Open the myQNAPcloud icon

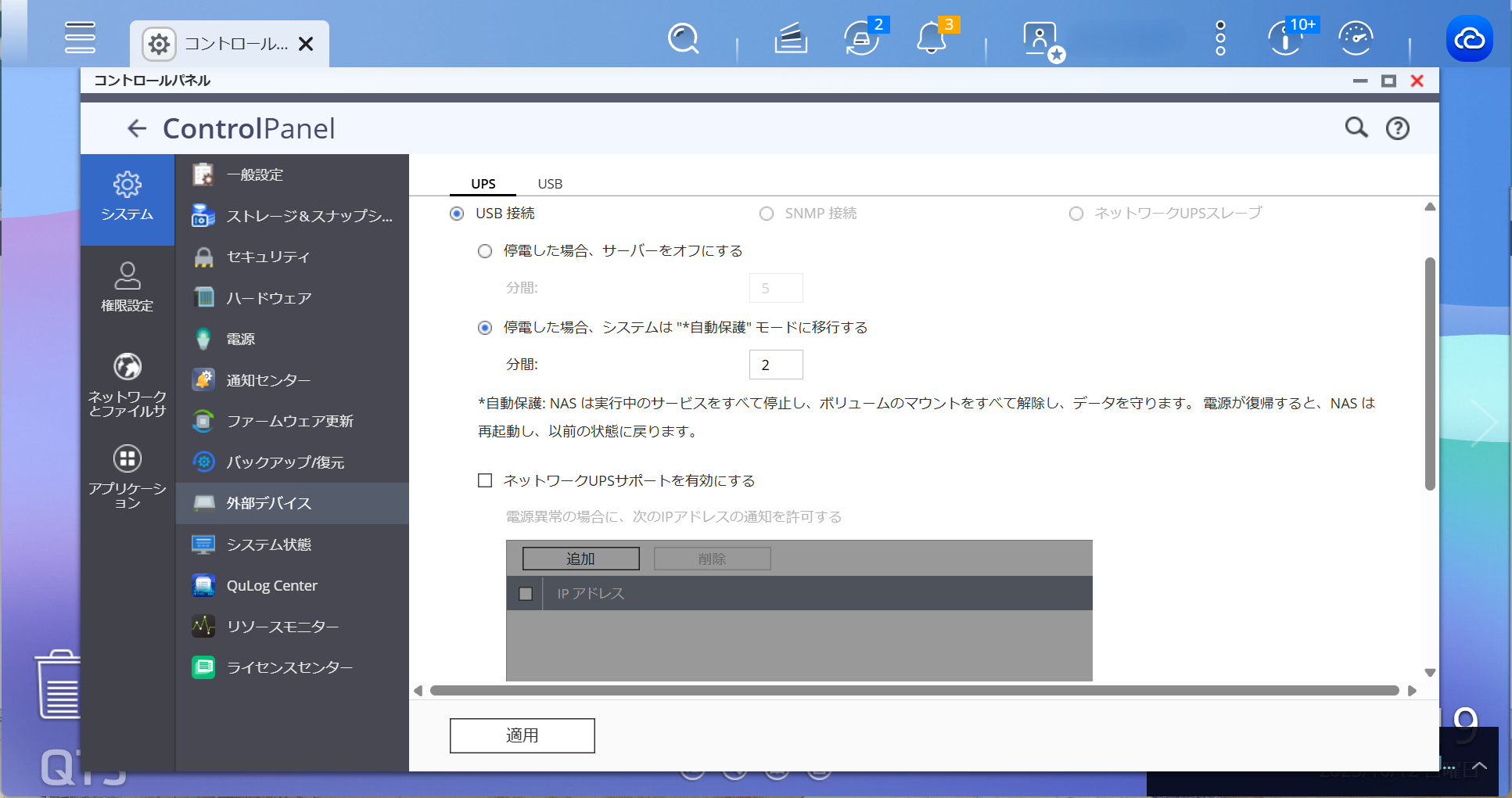pyautogui.click(x=1469, y=38)
